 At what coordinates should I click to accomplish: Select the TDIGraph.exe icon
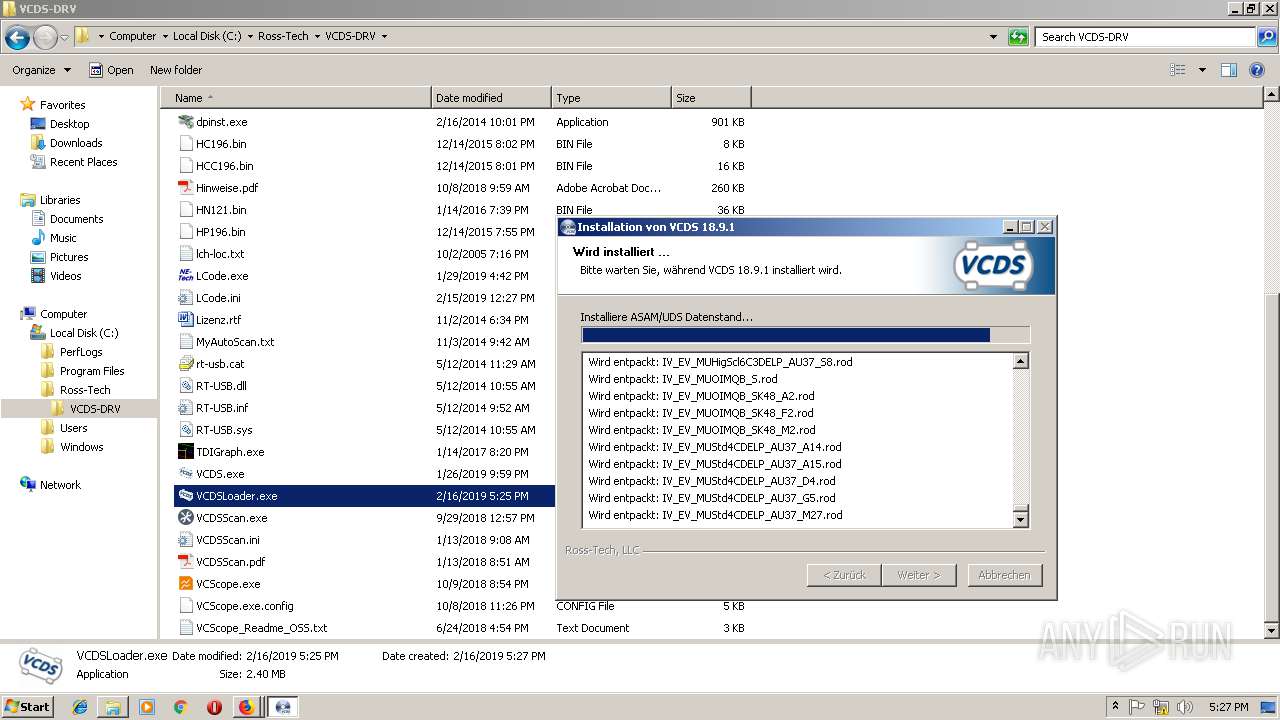[x=185, y=452]
